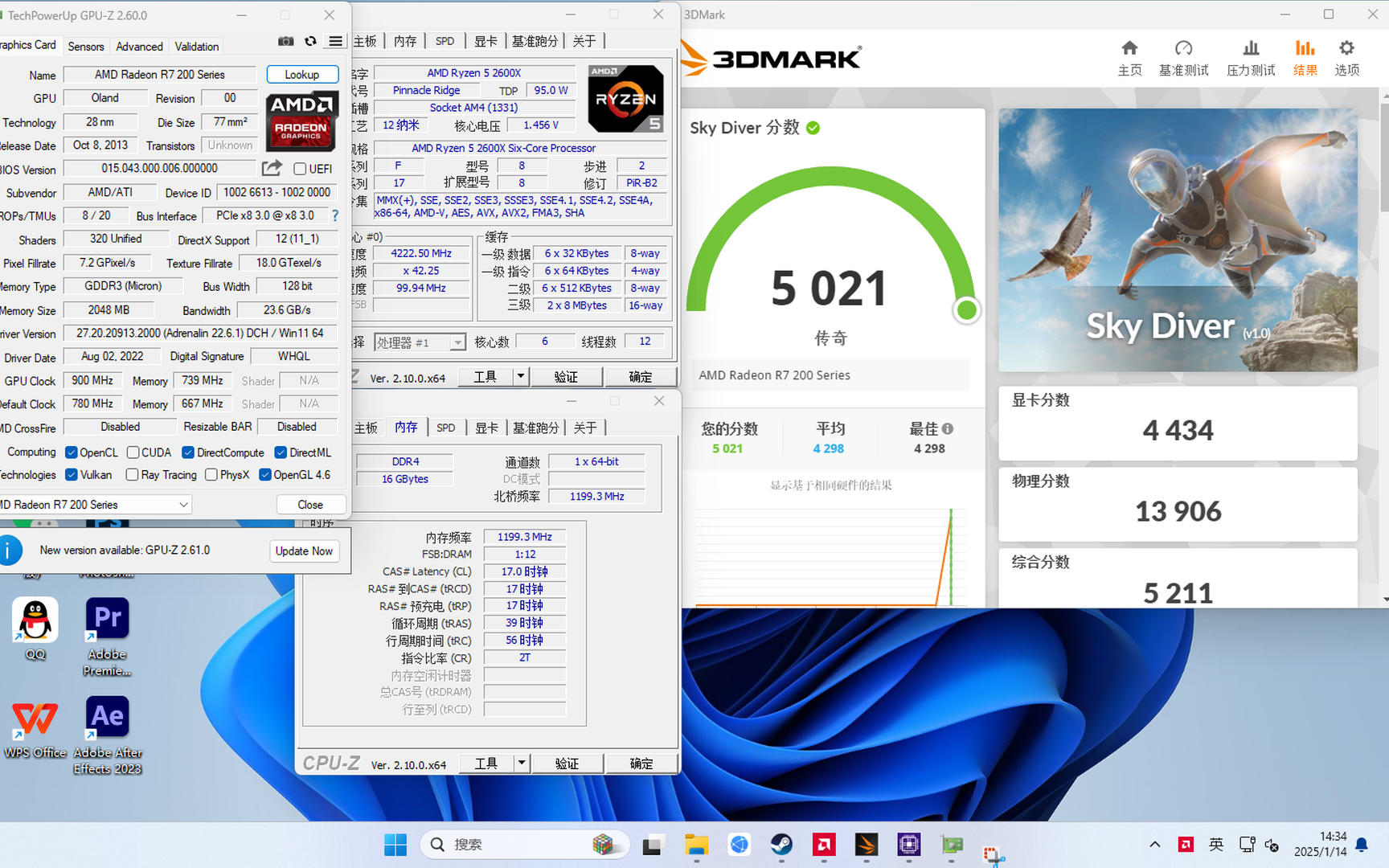Open 3DMark from the taskbar
The height and width of the screenshot is (868, 1389).
click(867, 845)
